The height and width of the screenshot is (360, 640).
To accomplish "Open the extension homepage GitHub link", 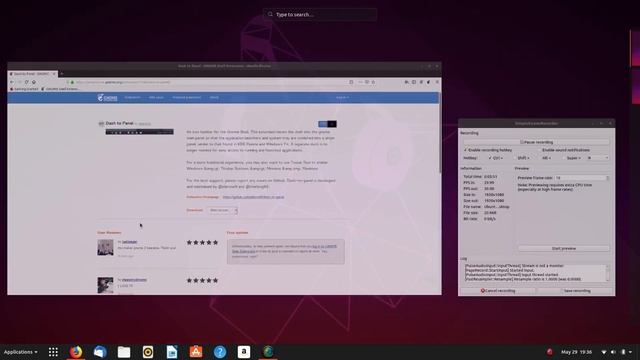I will pos(253,197).
